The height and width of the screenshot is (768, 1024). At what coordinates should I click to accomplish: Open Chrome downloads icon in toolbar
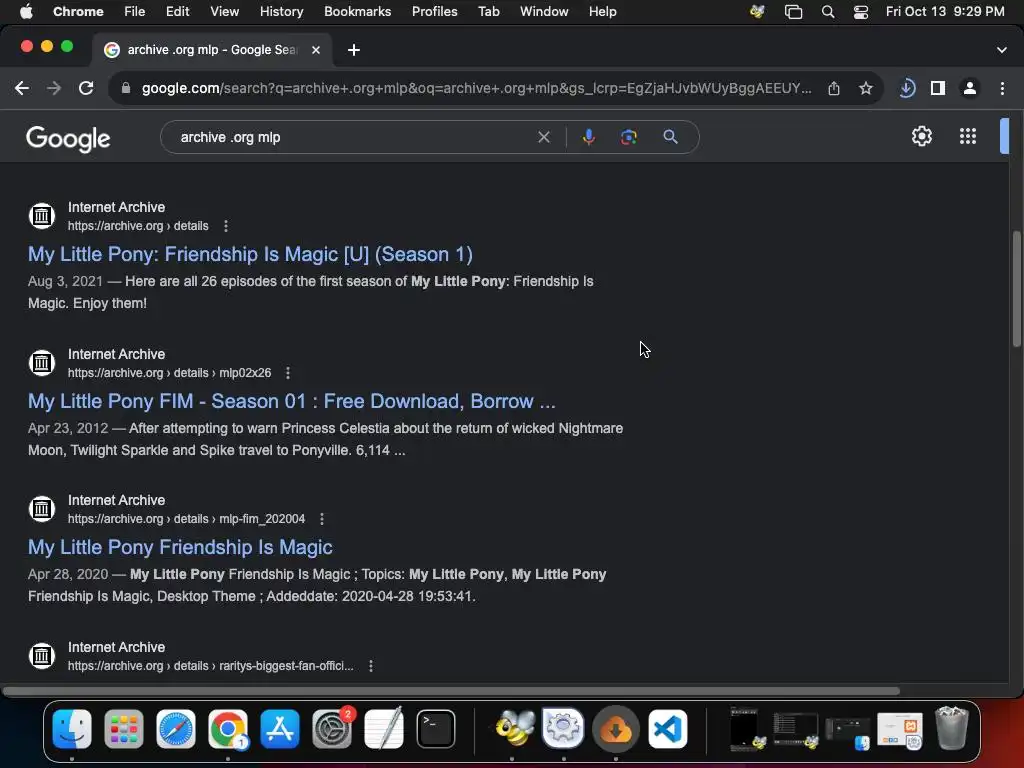(907, 88)
